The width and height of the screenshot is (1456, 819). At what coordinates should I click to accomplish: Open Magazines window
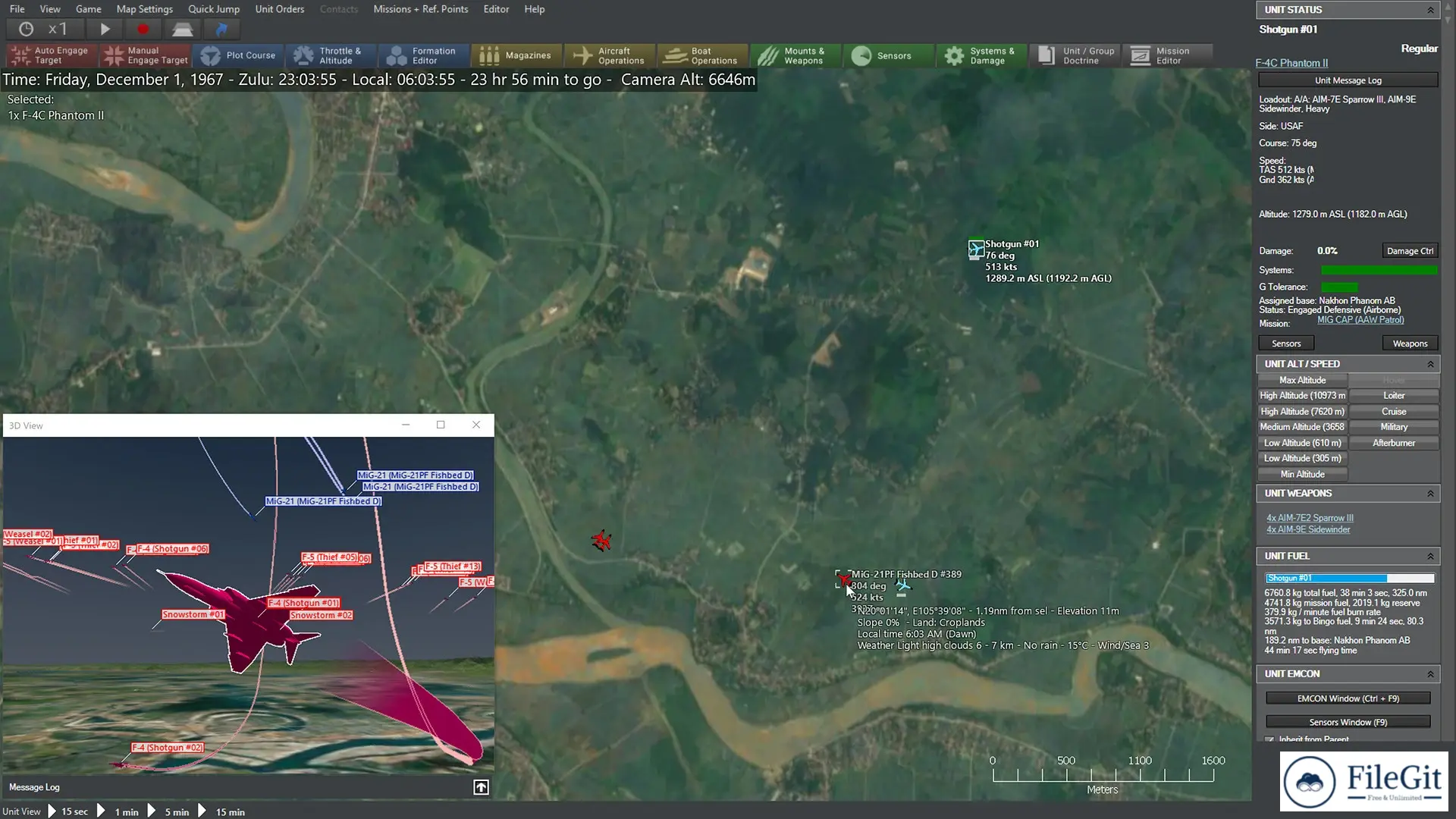pos(518,55)
